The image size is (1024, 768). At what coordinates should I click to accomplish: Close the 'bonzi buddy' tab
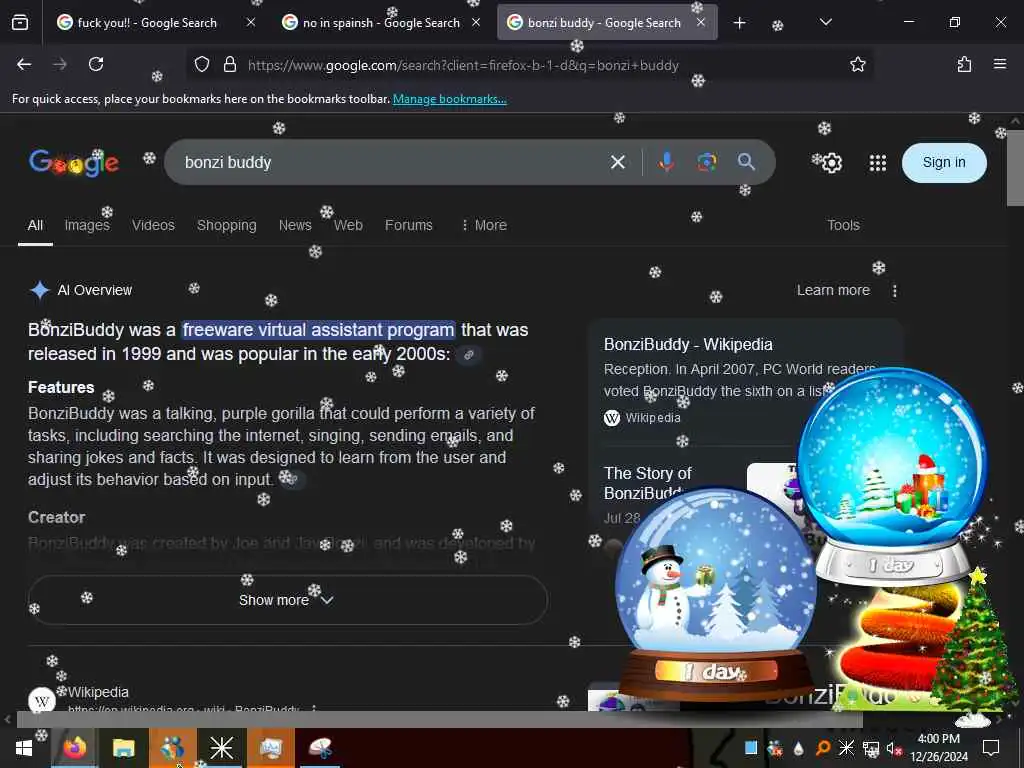pos(701,22)
